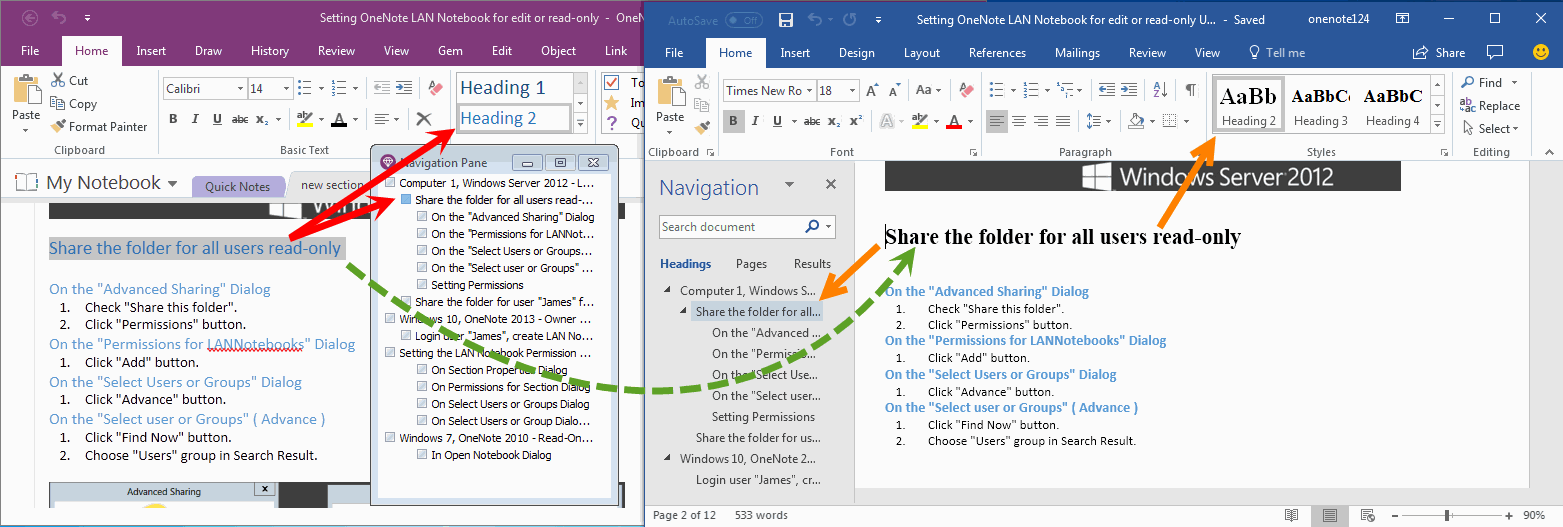Check 'Setting Permissions' in OneNote Navigation Pane
The width and height of the screenshot is (1563, 527).
pyautogui.click(x=423, y=285)
